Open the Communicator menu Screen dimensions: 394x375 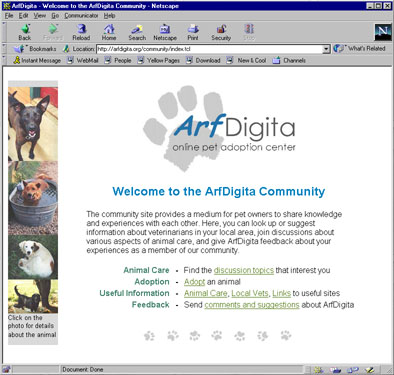[81, 16]
